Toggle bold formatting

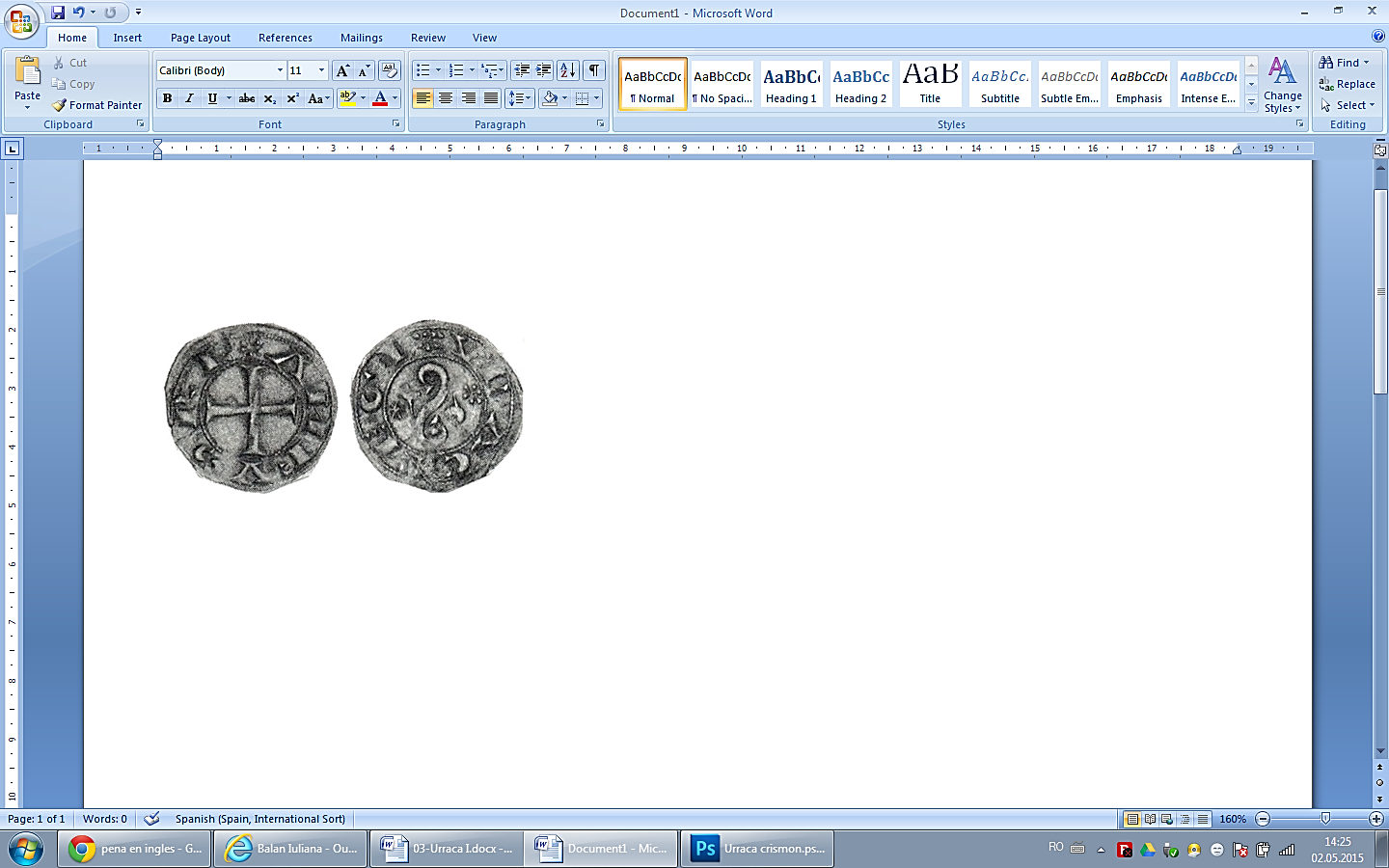(x=168, y=98)
